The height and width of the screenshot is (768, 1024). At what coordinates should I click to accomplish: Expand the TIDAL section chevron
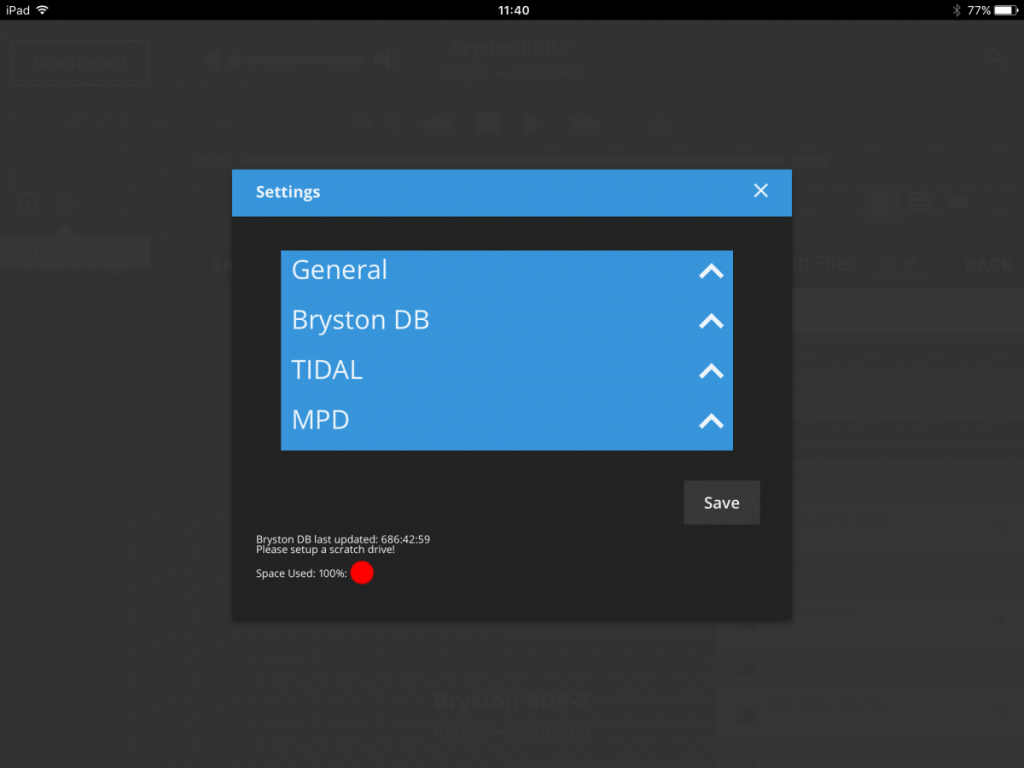click(711, 371)
